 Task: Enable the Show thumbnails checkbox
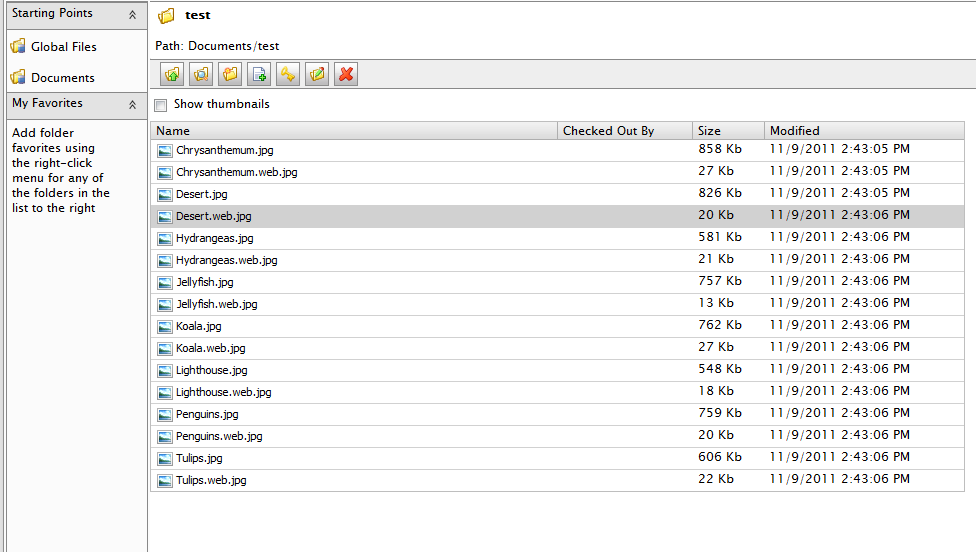(x=161, y=105)
